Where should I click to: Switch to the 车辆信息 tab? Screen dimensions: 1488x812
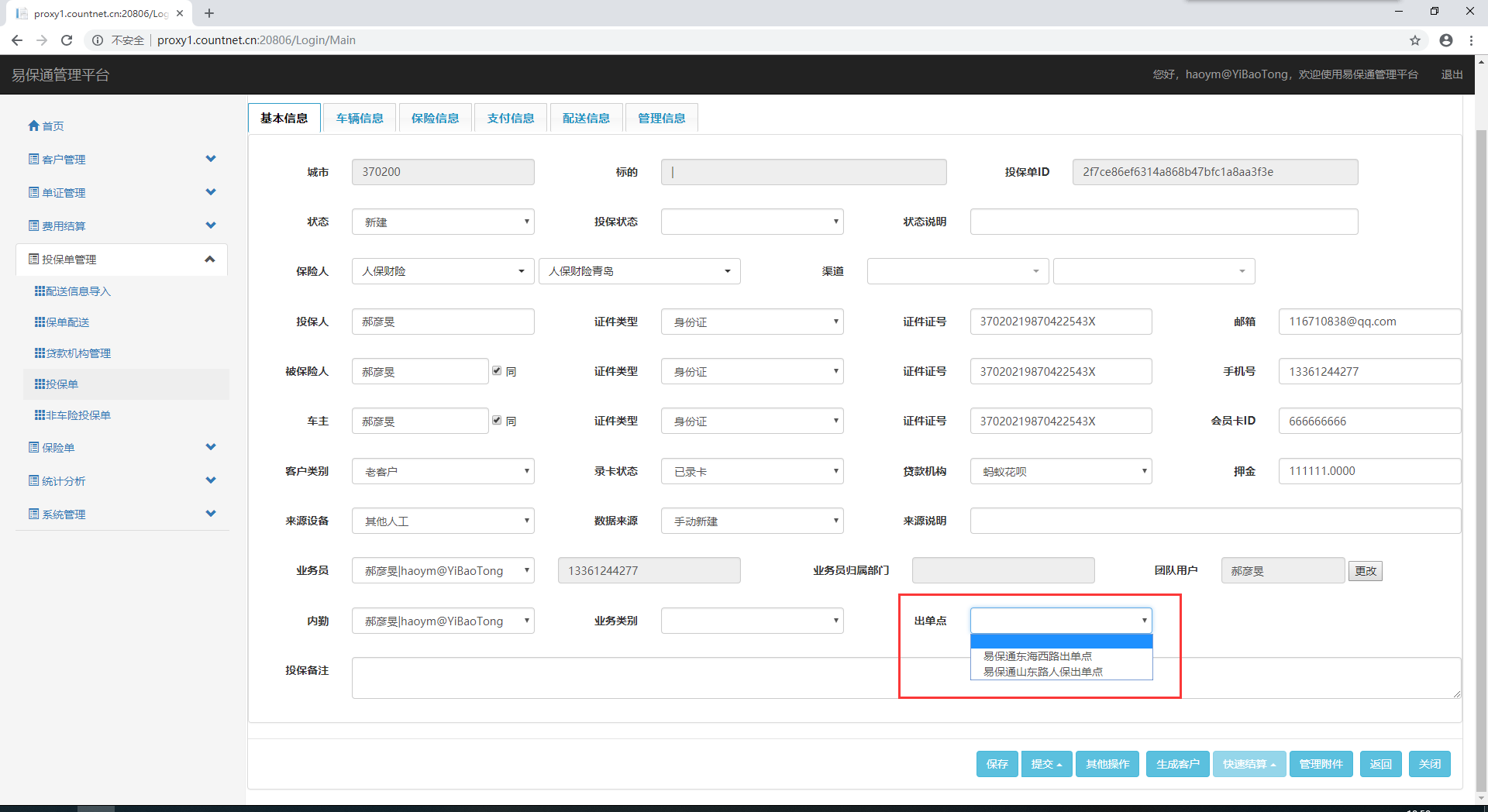360,118
